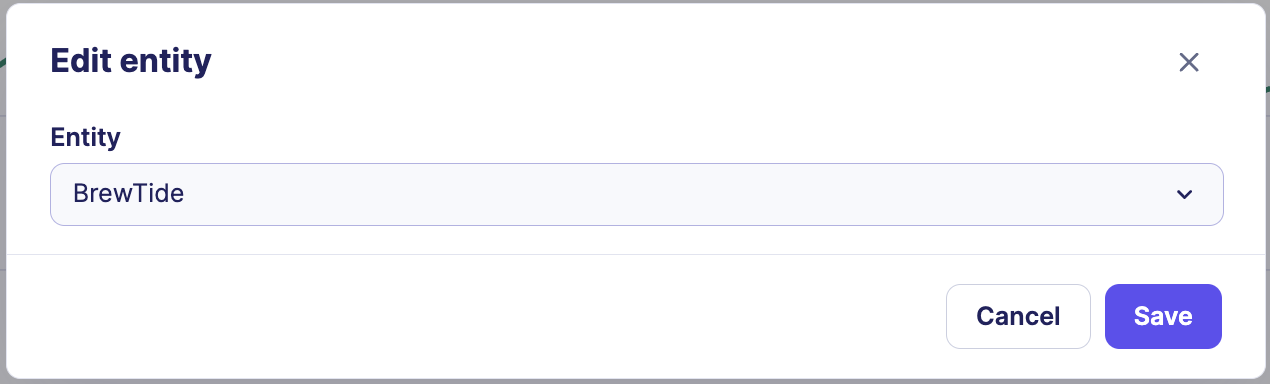Discard changes using Cancel

pos(1018,316)
